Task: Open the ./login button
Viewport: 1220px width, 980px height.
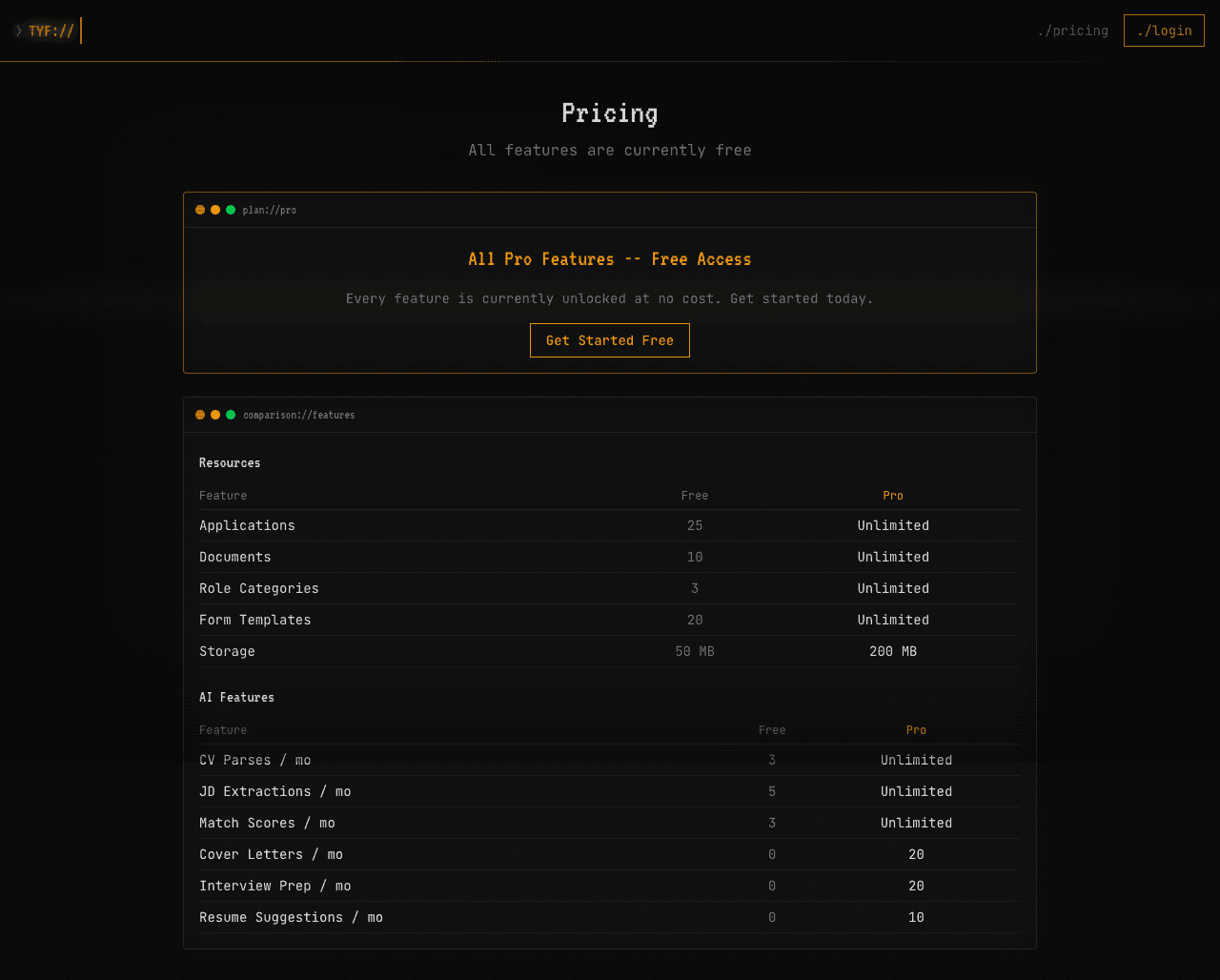Action: point(1164,30)
